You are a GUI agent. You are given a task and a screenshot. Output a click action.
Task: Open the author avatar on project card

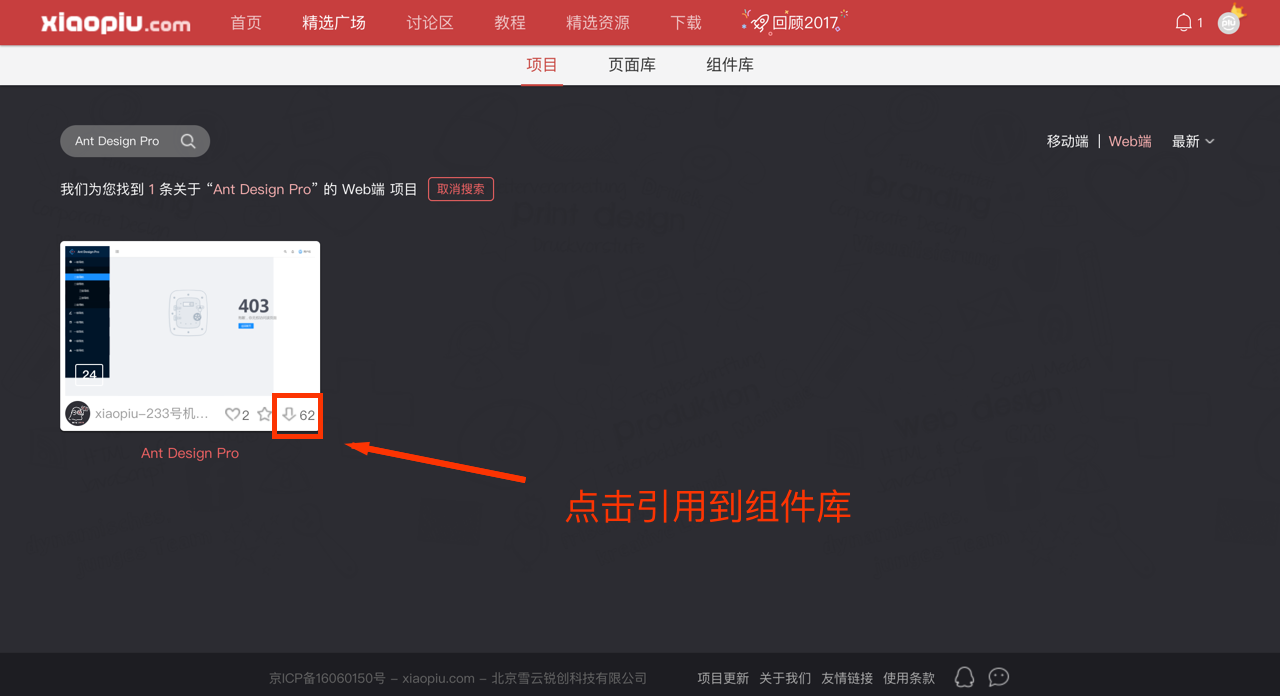[x=77, y=413]
